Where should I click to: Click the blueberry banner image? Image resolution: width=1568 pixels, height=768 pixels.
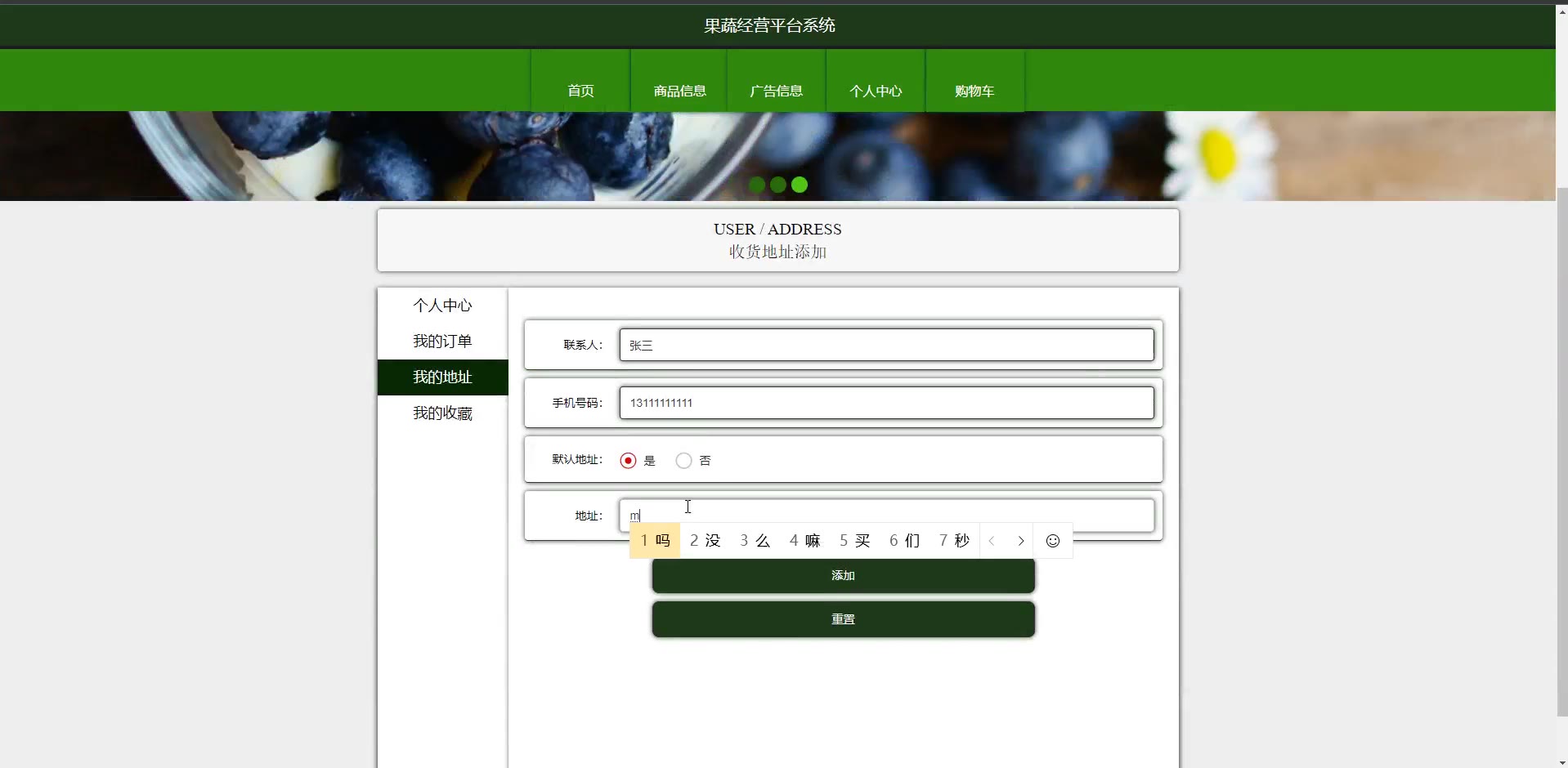(777, 156)
